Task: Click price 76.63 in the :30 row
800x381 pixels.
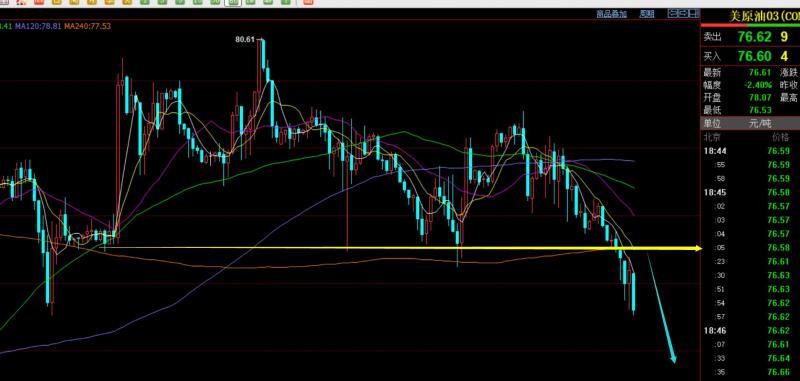Action: pyautogui.click(x=779, y=275)
